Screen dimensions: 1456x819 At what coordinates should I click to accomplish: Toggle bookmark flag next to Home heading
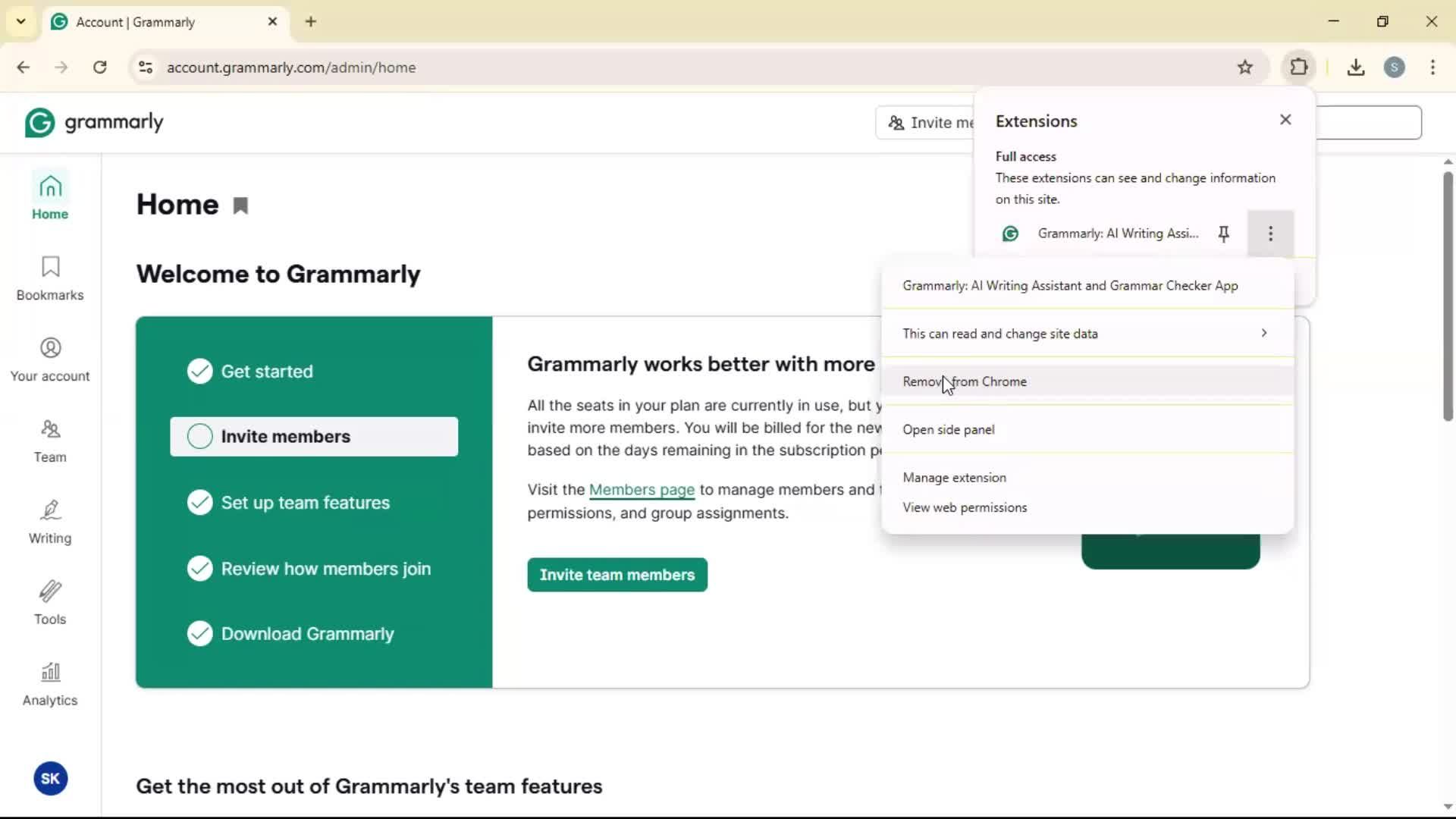[241, 206]
